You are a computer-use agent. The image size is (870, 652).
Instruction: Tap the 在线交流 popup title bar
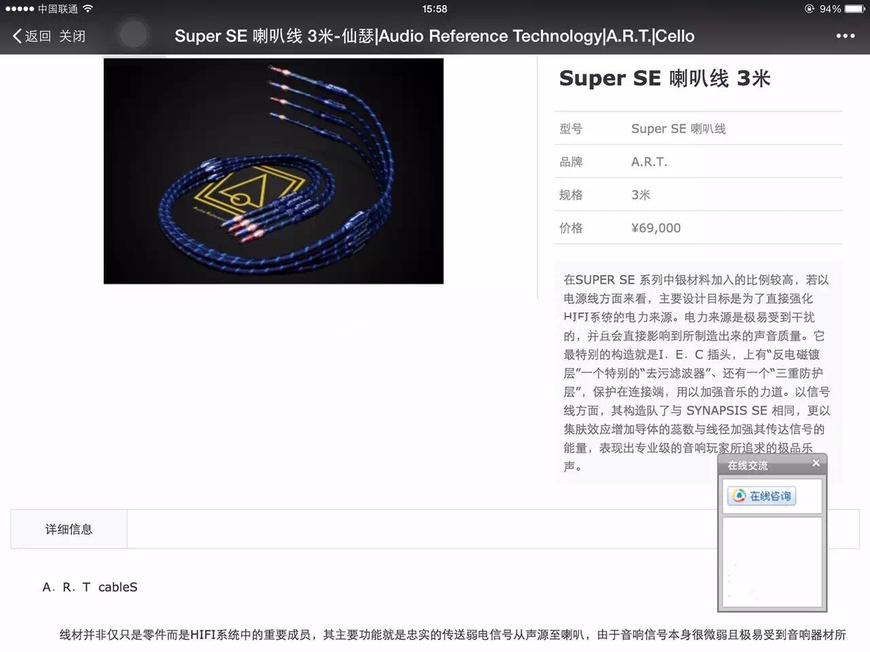coord(772,465)
